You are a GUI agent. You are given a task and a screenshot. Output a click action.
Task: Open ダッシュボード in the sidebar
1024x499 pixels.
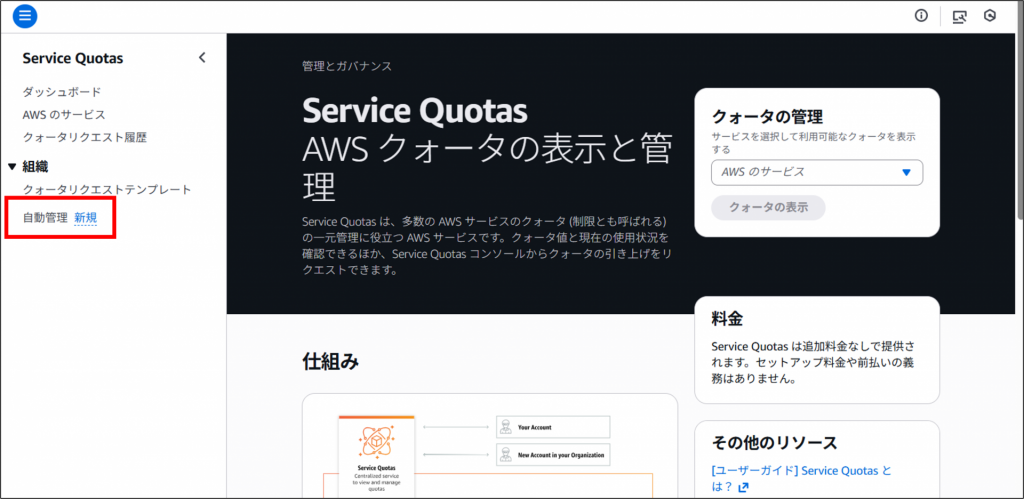[62, 92]
